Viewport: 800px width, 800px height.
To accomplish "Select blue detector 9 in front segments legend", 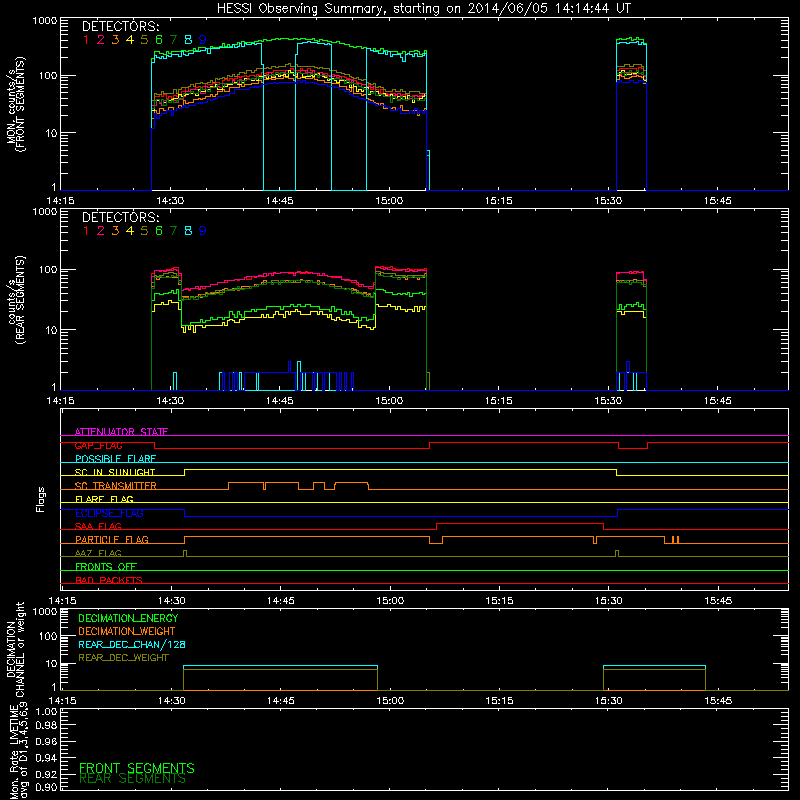I will 203,40.
